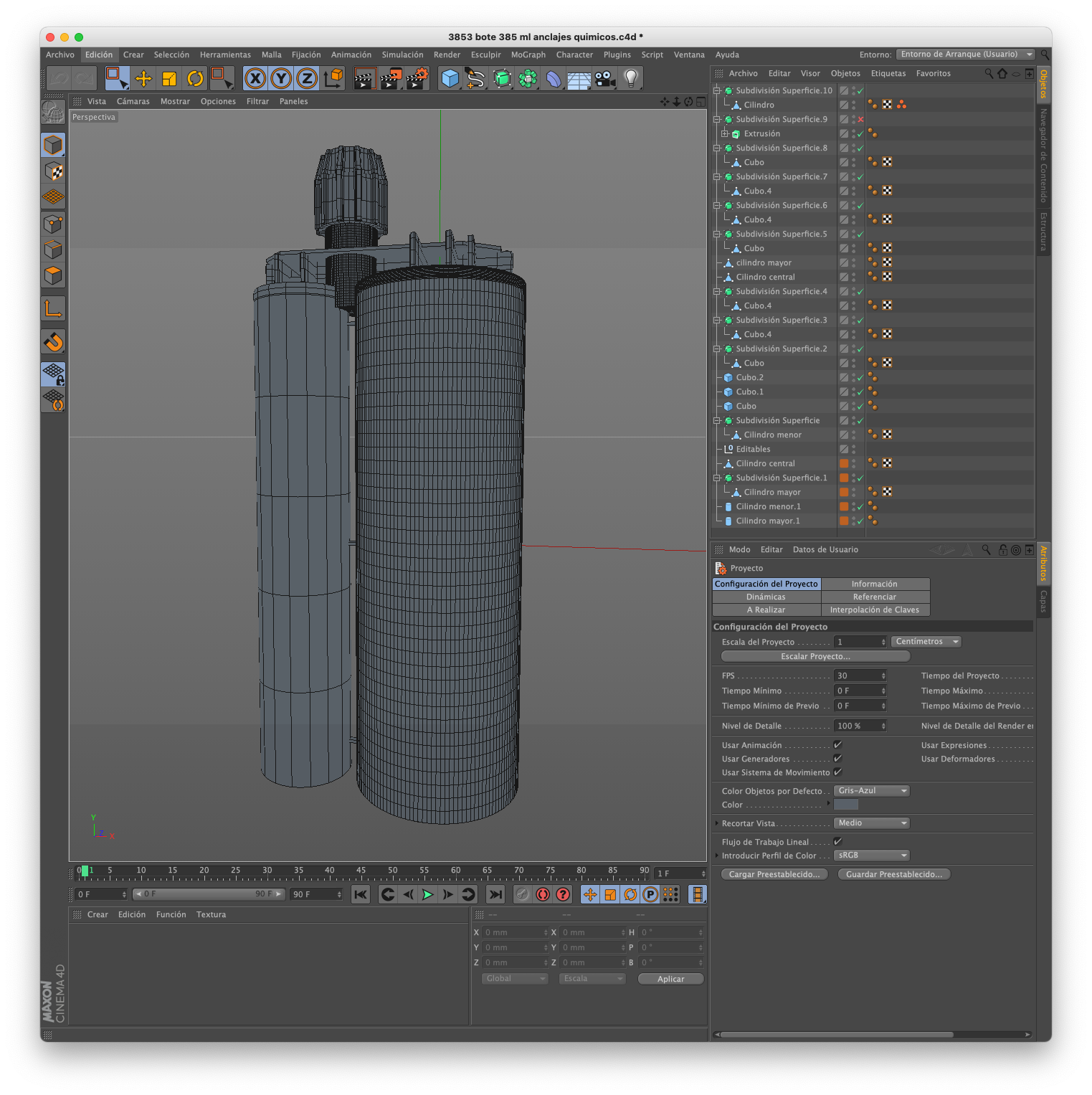This screenshot has height=1095, width=1092.
Task: Open the Entorno de Arranque dropdown
Action: click(x=965, y=54)
